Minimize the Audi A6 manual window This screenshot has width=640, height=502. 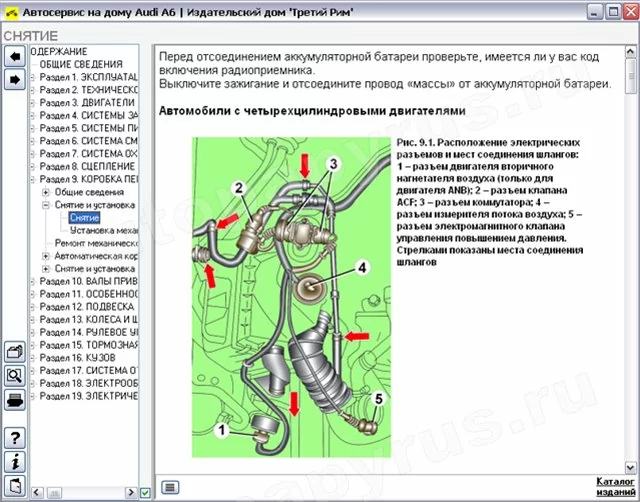[x=595, y=12]
